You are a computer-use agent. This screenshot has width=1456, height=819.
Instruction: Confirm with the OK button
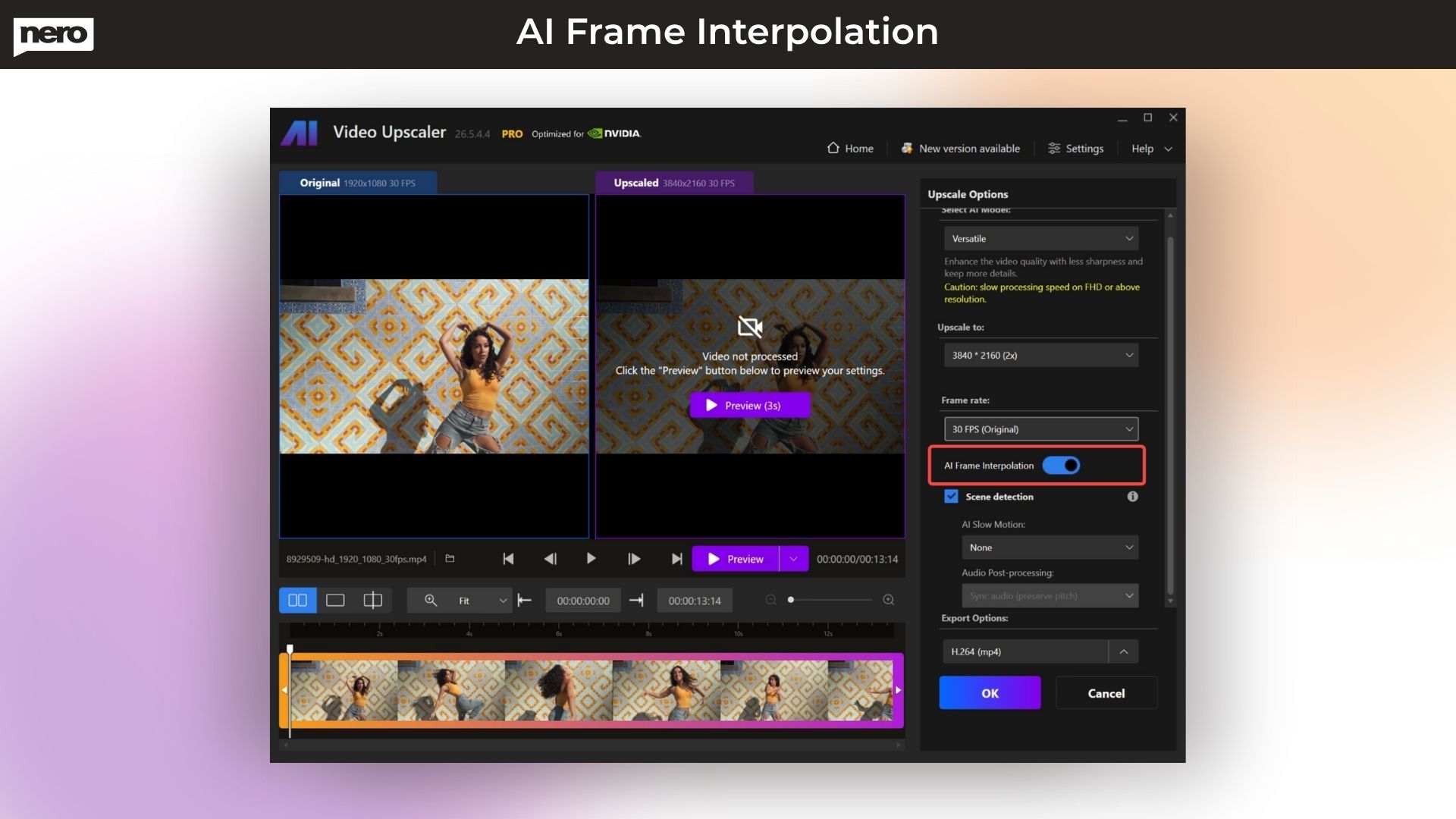click(x=990, y=693)
